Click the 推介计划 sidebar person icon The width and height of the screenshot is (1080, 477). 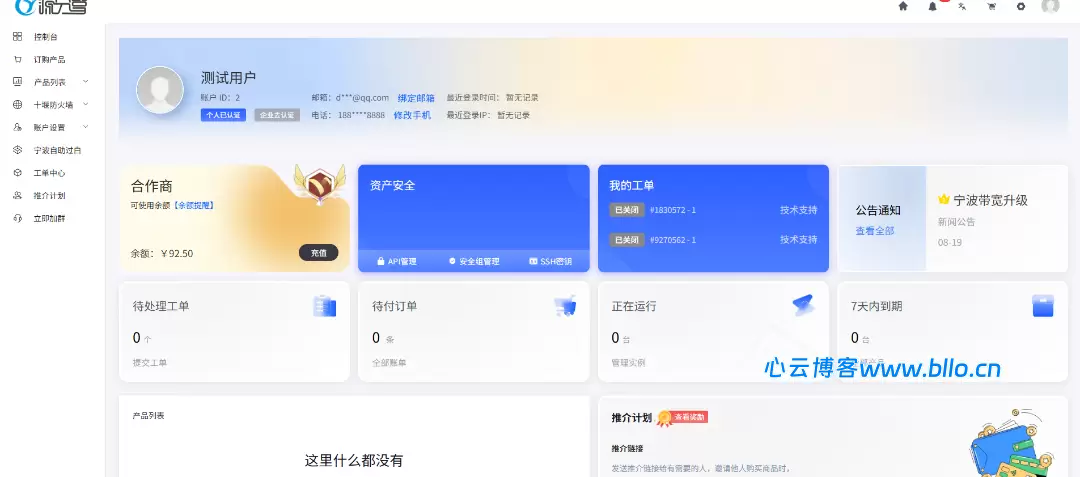tap(18, 195)
